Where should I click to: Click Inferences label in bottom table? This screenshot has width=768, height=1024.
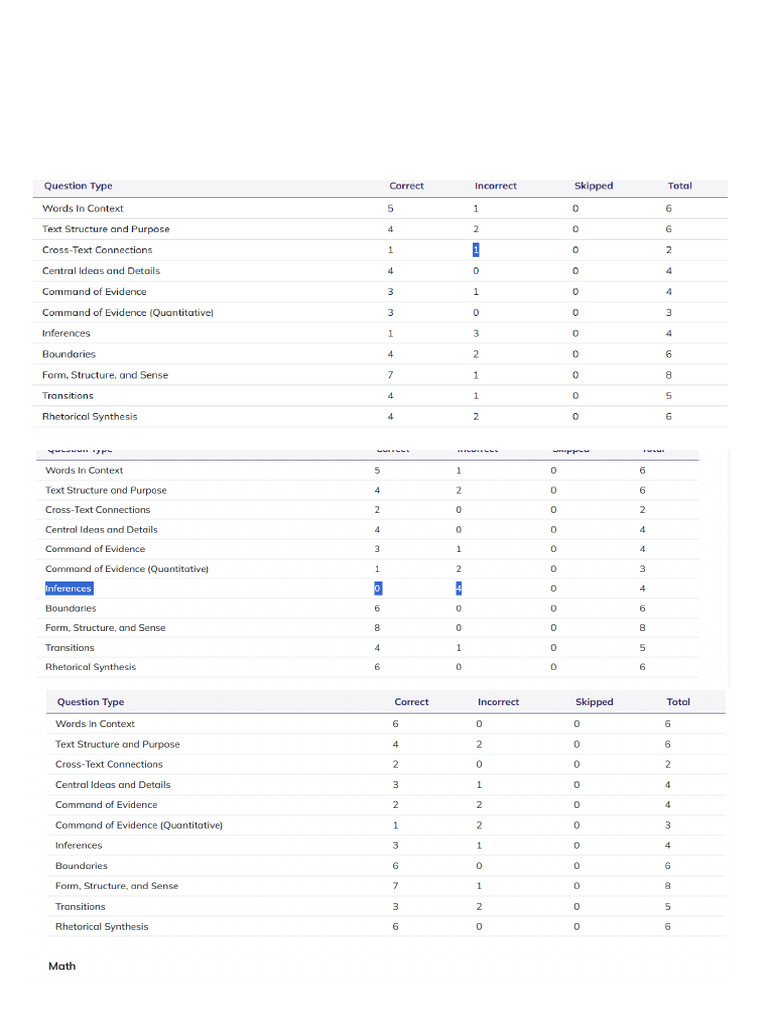coord(79,845)
